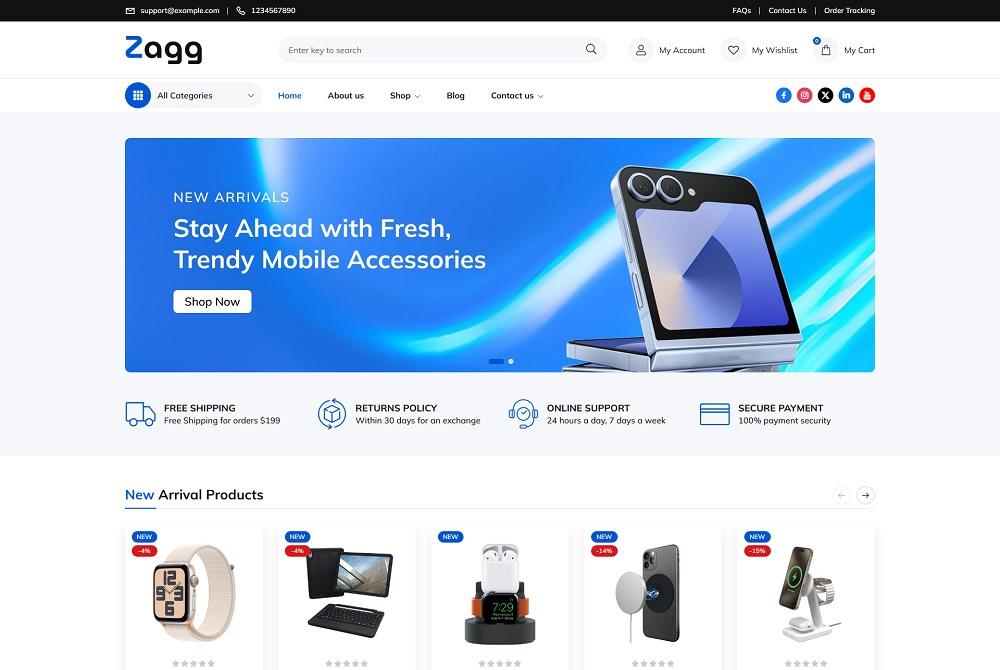Switch to the second banner slide dot
The height and width of the screenshot is (670, 1000).
511,361
